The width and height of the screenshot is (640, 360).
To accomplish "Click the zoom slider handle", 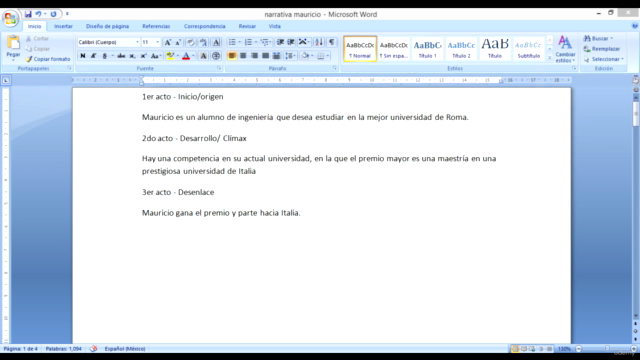I will click(x=607, y=349).
